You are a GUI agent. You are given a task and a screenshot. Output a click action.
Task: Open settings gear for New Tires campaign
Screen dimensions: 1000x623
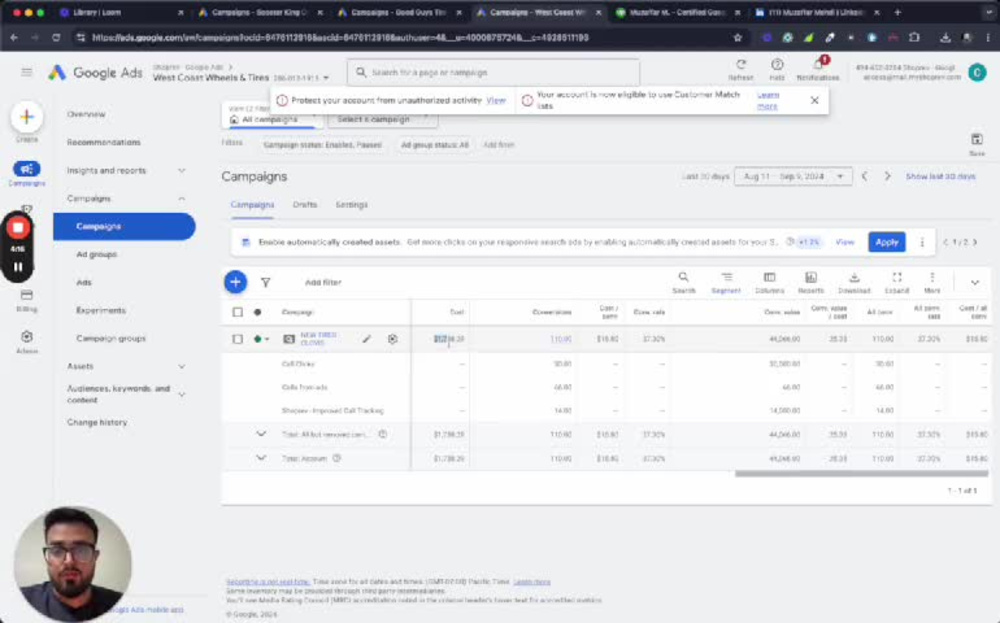click(x=392, y=339)
